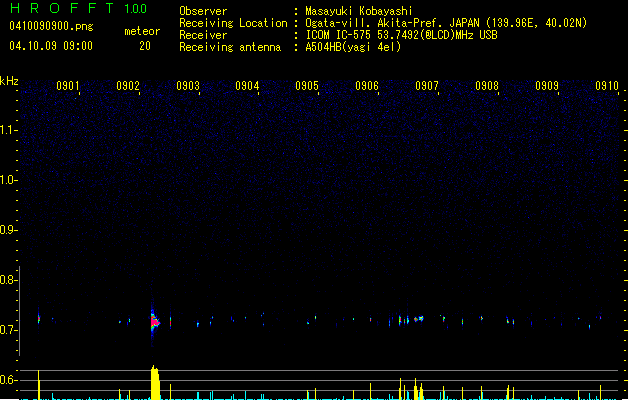The height and width of the screenshot is (400, 629).
Task: Click the 0908 time marker
Action: coord(487,86)
